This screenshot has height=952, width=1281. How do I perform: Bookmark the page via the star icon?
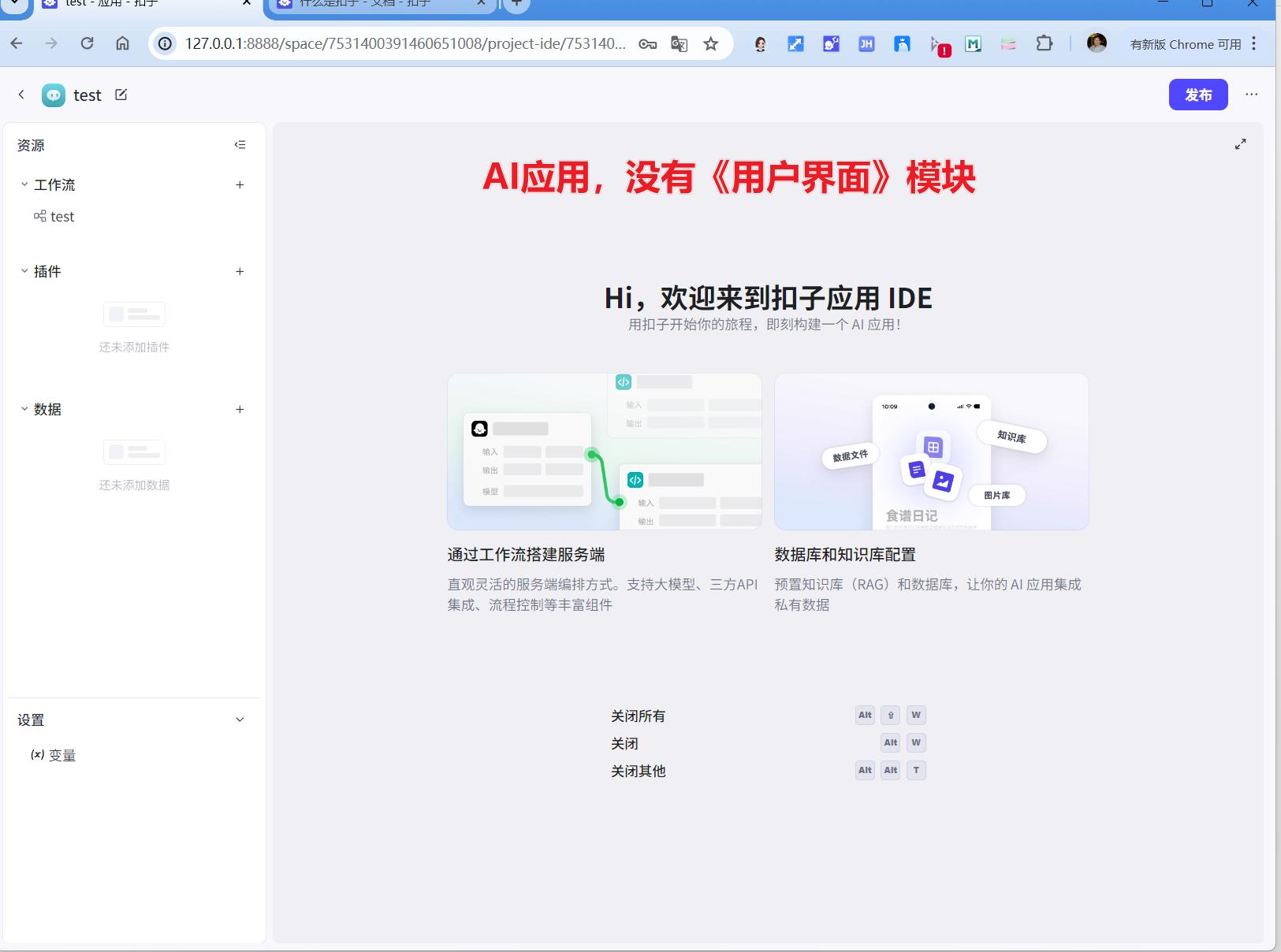[709, 43]
